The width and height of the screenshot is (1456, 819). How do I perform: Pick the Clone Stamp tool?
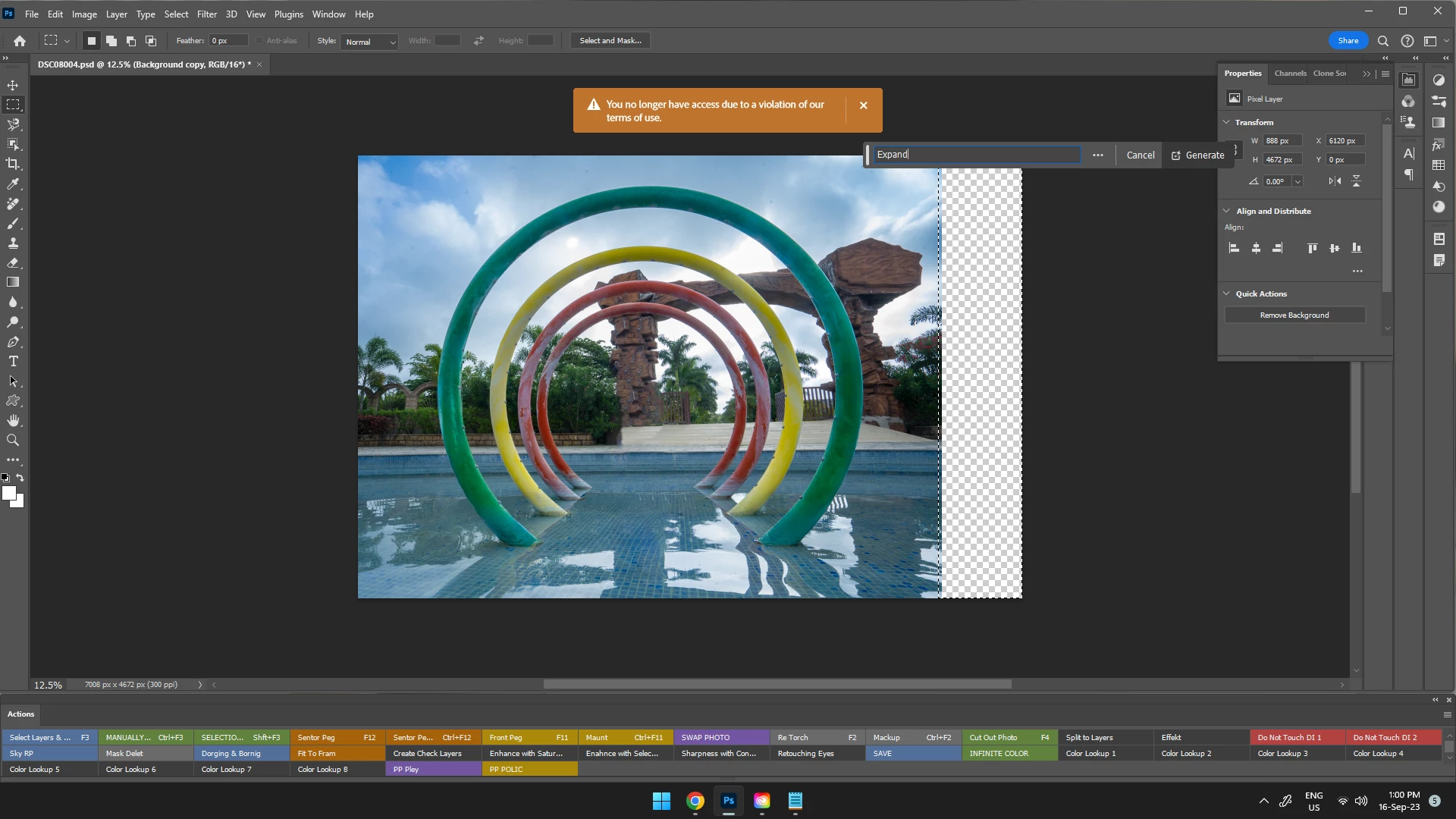pos(13,243)
